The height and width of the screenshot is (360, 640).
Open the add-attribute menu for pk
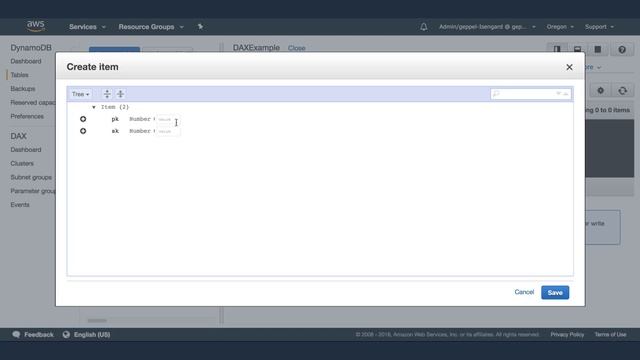83,119
